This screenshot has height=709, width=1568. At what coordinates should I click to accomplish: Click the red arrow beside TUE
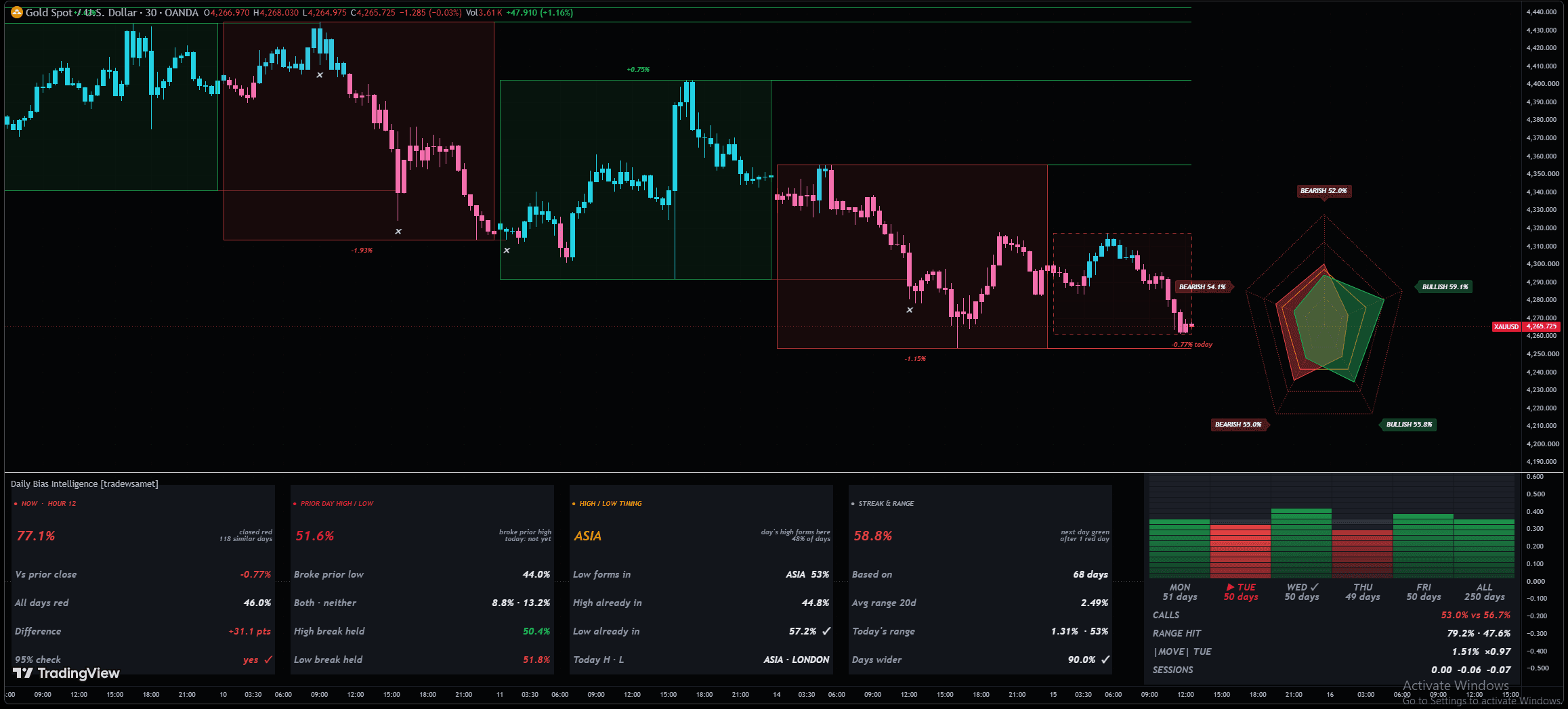coord(1230,587)
